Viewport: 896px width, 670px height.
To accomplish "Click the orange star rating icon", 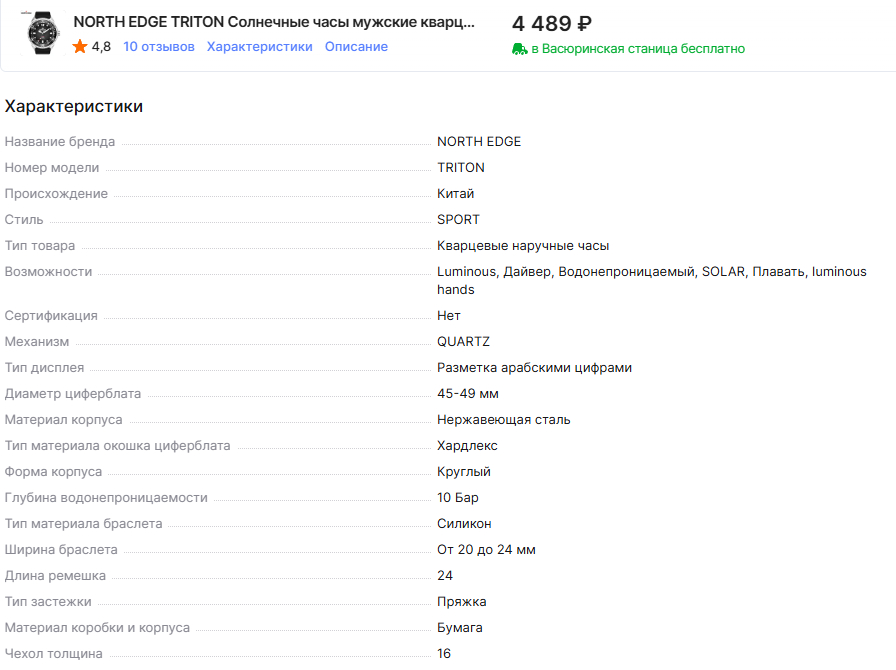I will (80, 47).
